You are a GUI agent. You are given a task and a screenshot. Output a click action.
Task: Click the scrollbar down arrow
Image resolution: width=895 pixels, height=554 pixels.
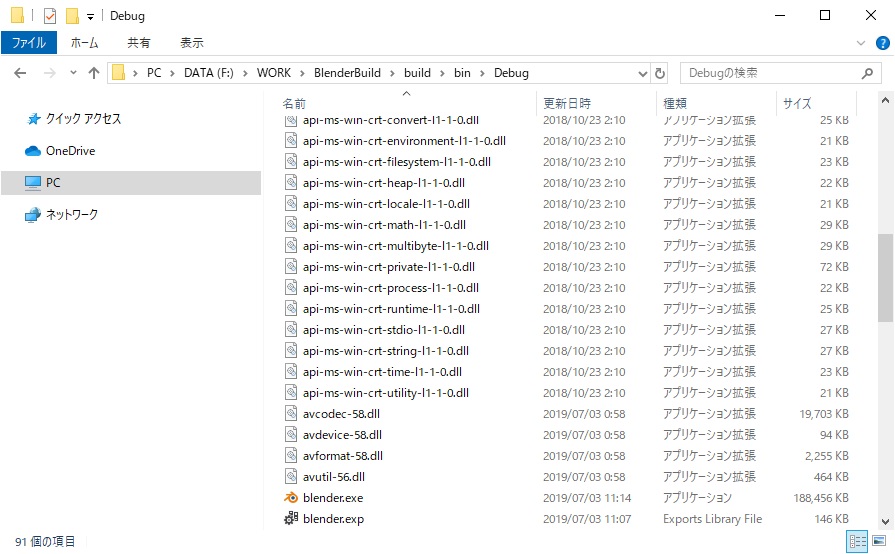pos(885,521)
